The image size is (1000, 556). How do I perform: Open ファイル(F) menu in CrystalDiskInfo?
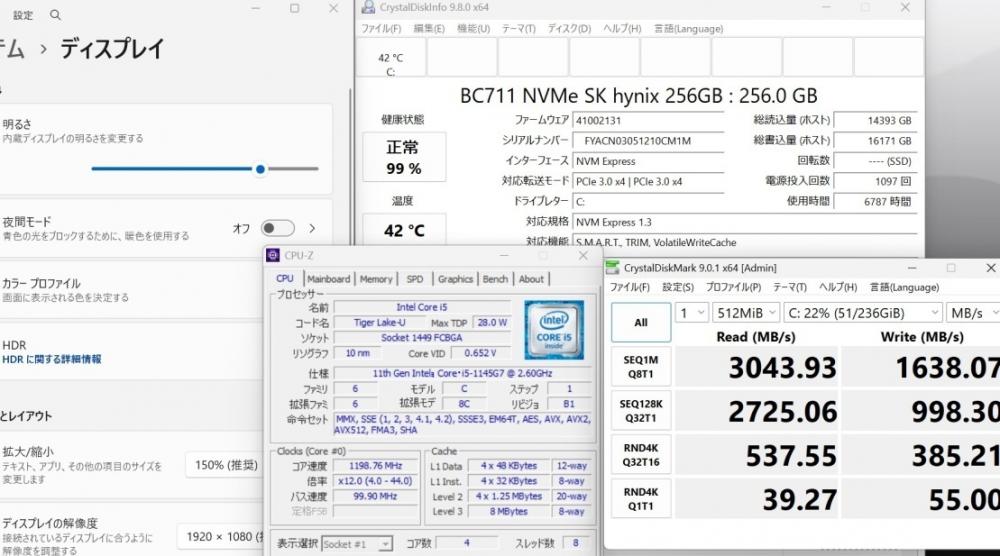click(381, 29)
